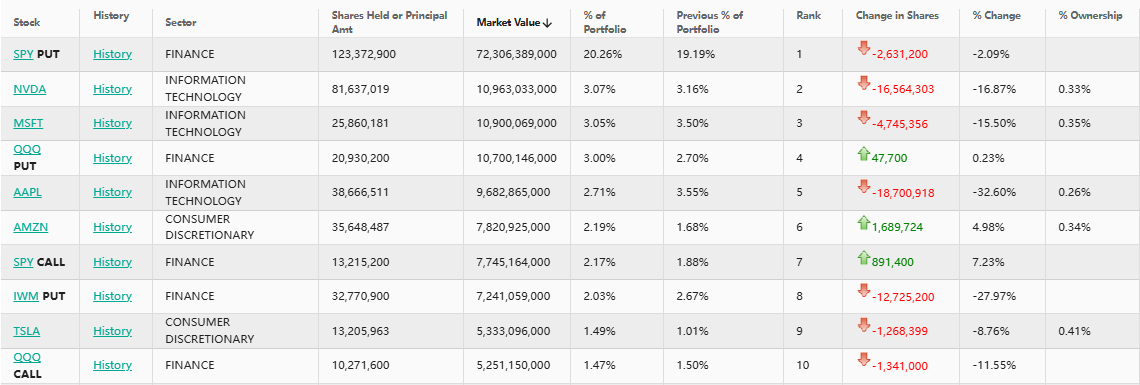This screenshot has width=1140, height=385.
Task: Open History link for IWM PUT
Action: 112,296
